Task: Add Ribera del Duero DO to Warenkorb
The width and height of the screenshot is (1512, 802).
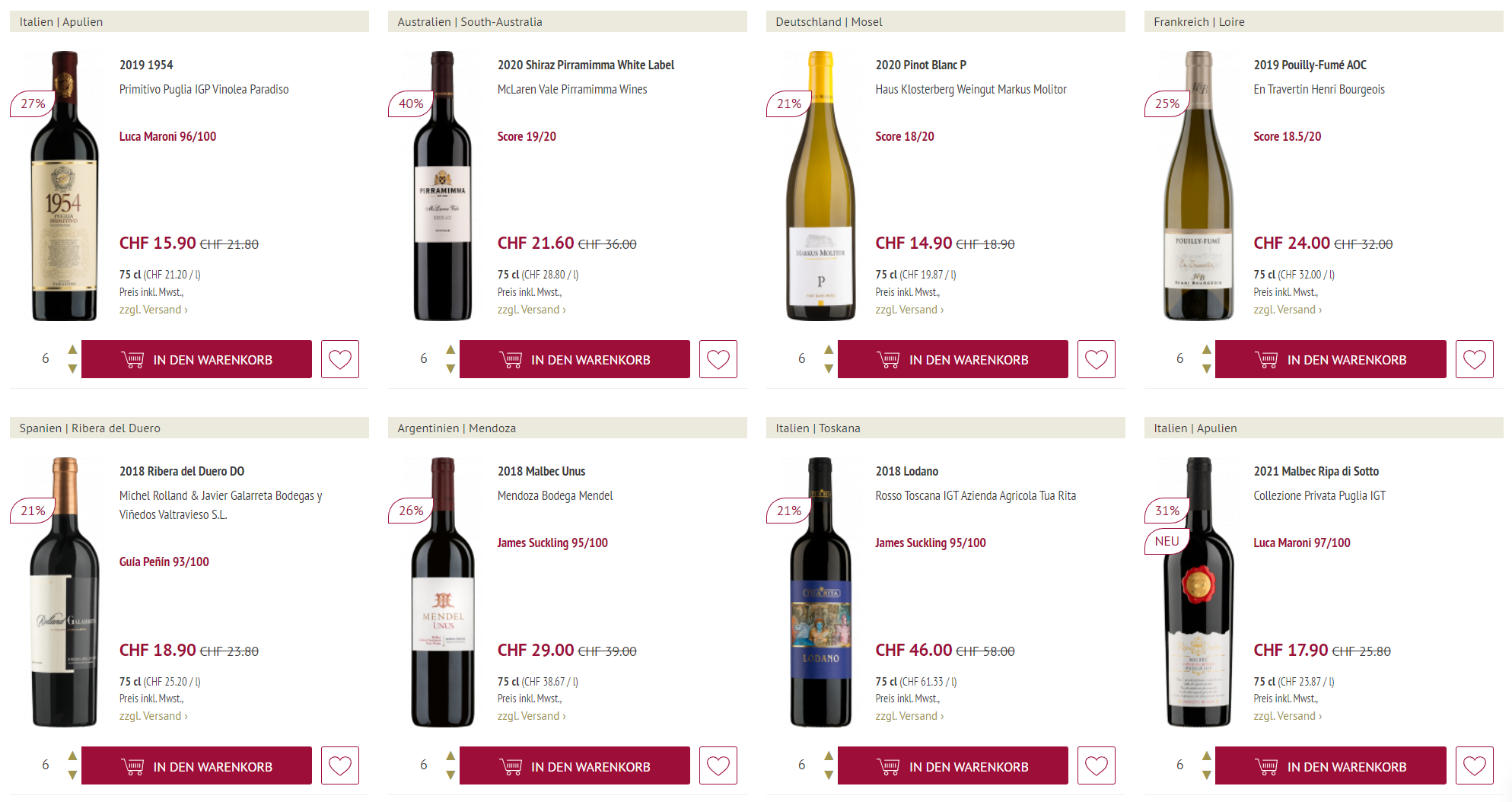Action: point(196,765)
